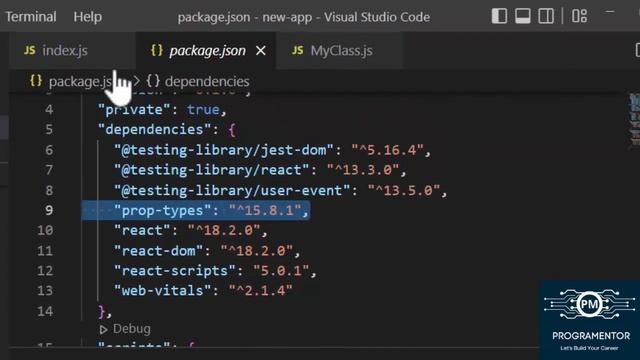Open Customize Layout icon
The image size is (640, 360).
tap(579, 16)
